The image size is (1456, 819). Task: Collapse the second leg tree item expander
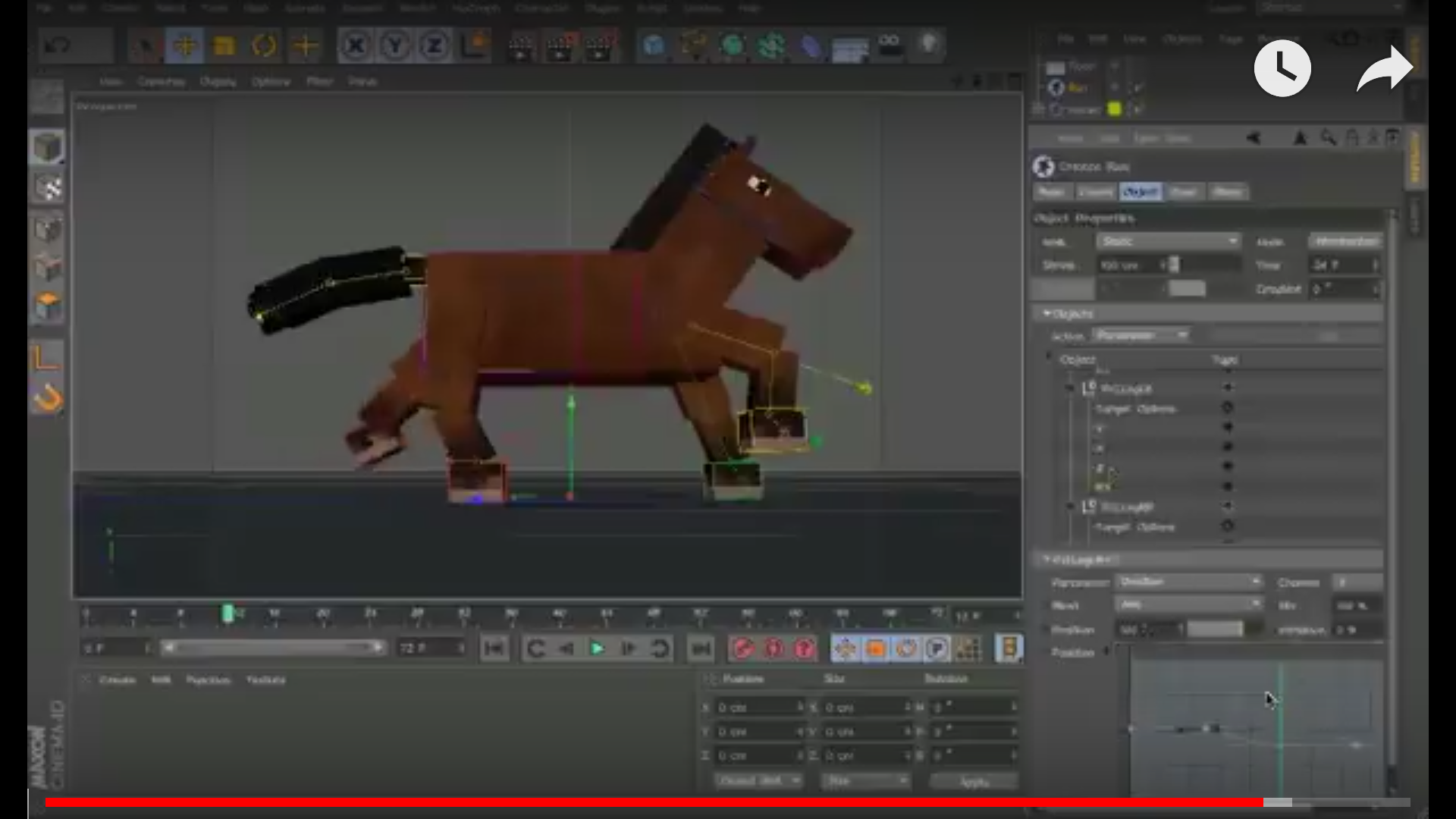click(x=1070, y=506)
